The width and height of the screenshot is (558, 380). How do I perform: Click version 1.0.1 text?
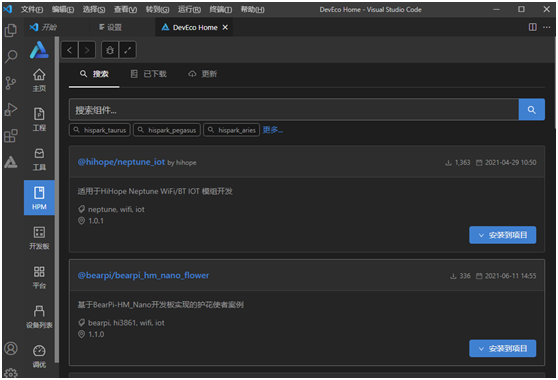(96, 221)
